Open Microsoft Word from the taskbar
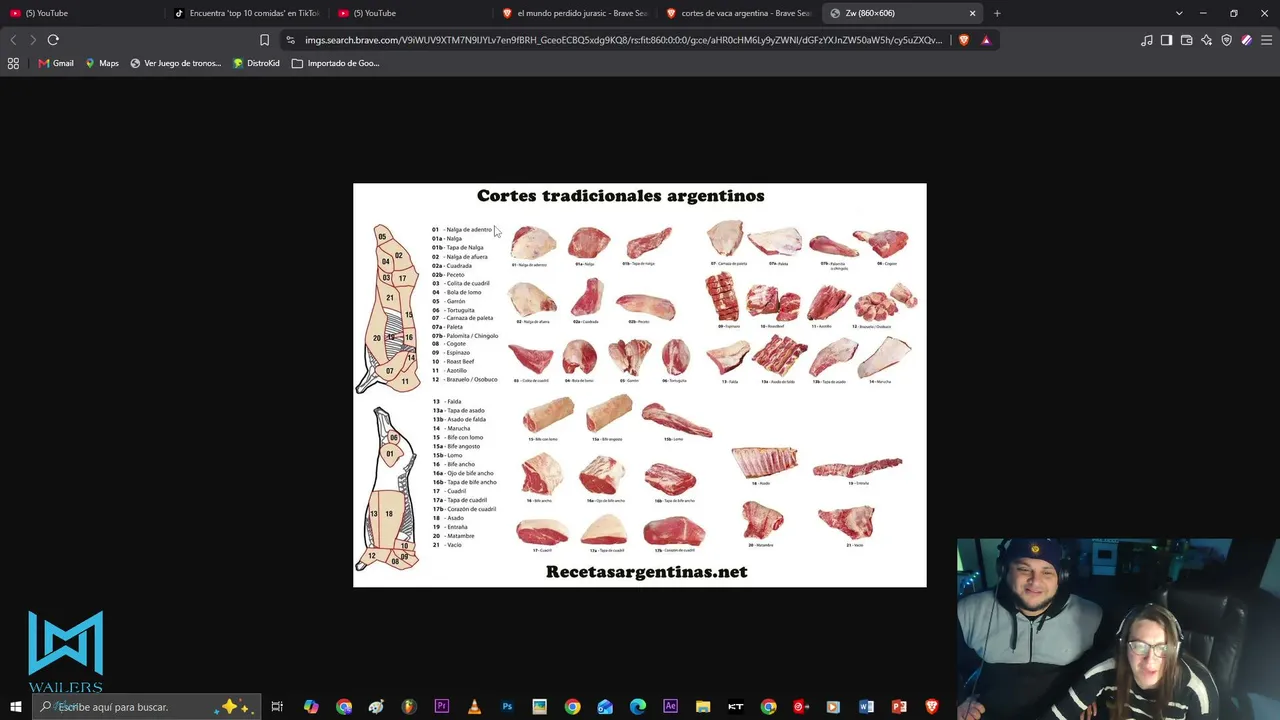1280x720 pixels. pos(866,707)
